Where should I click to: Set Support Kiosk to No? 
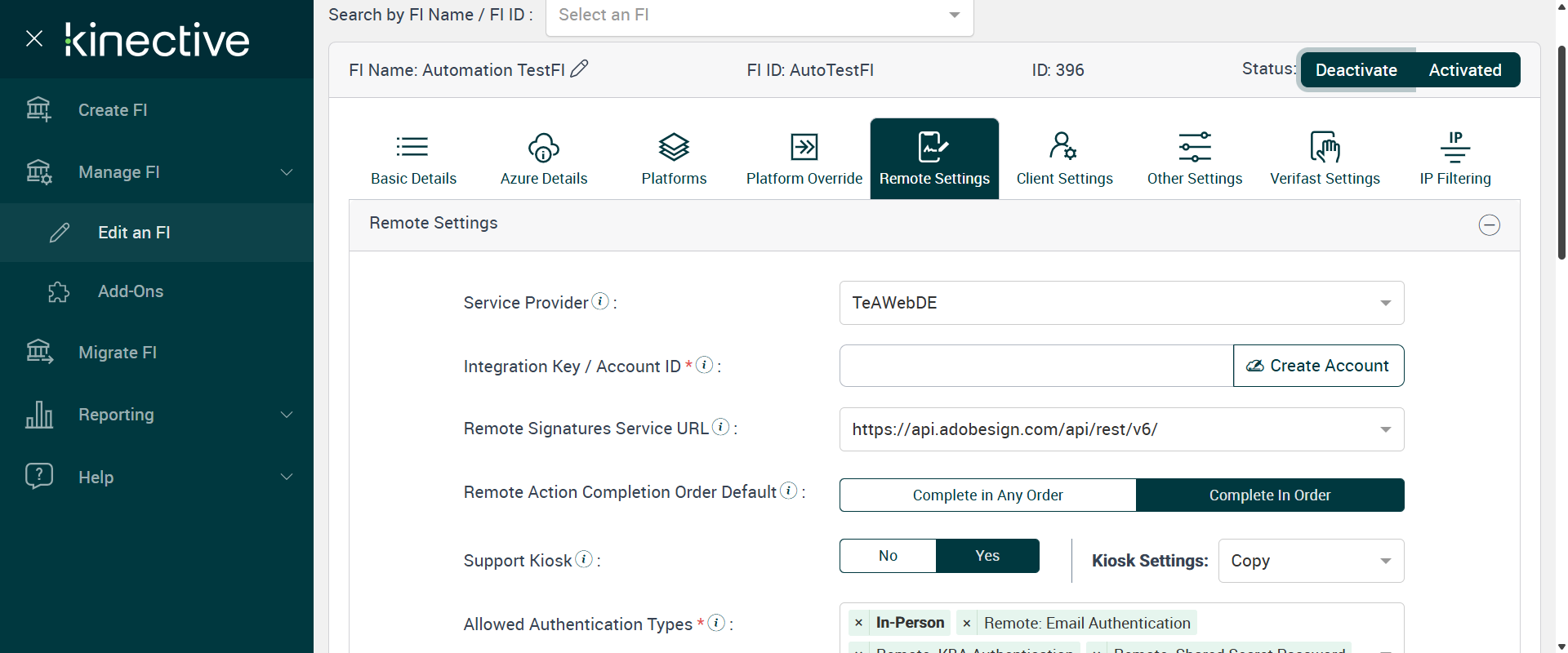tap(888, 556)
